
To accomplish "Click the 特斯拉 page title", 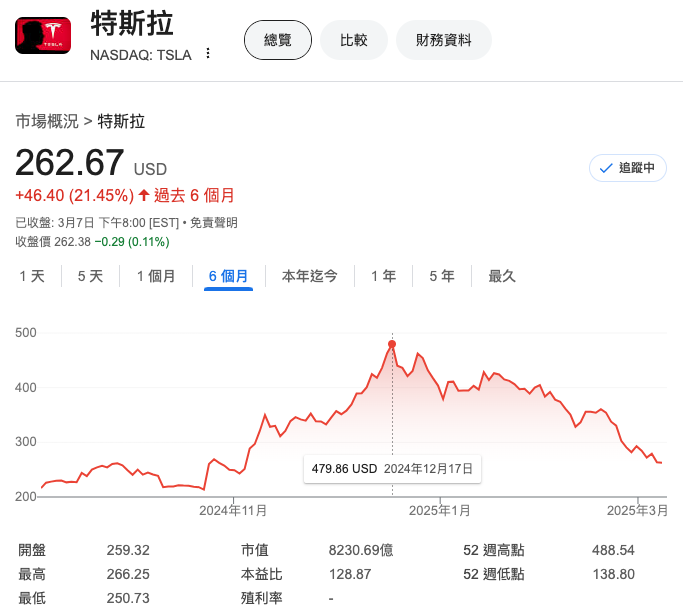I will [132, 23].
